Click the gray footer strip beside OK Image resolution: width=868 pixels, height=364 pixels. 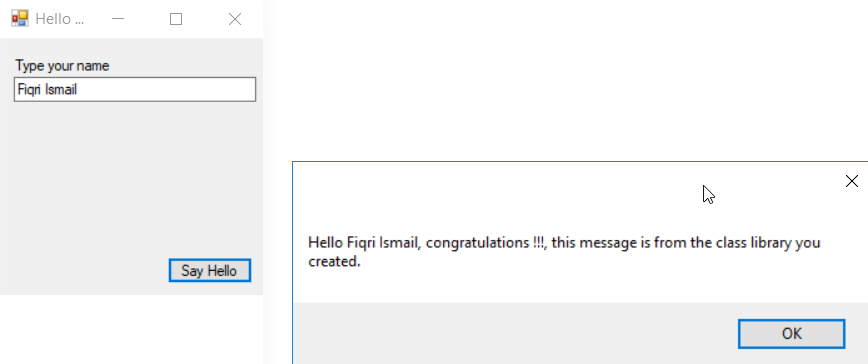[x=515, y=334]
